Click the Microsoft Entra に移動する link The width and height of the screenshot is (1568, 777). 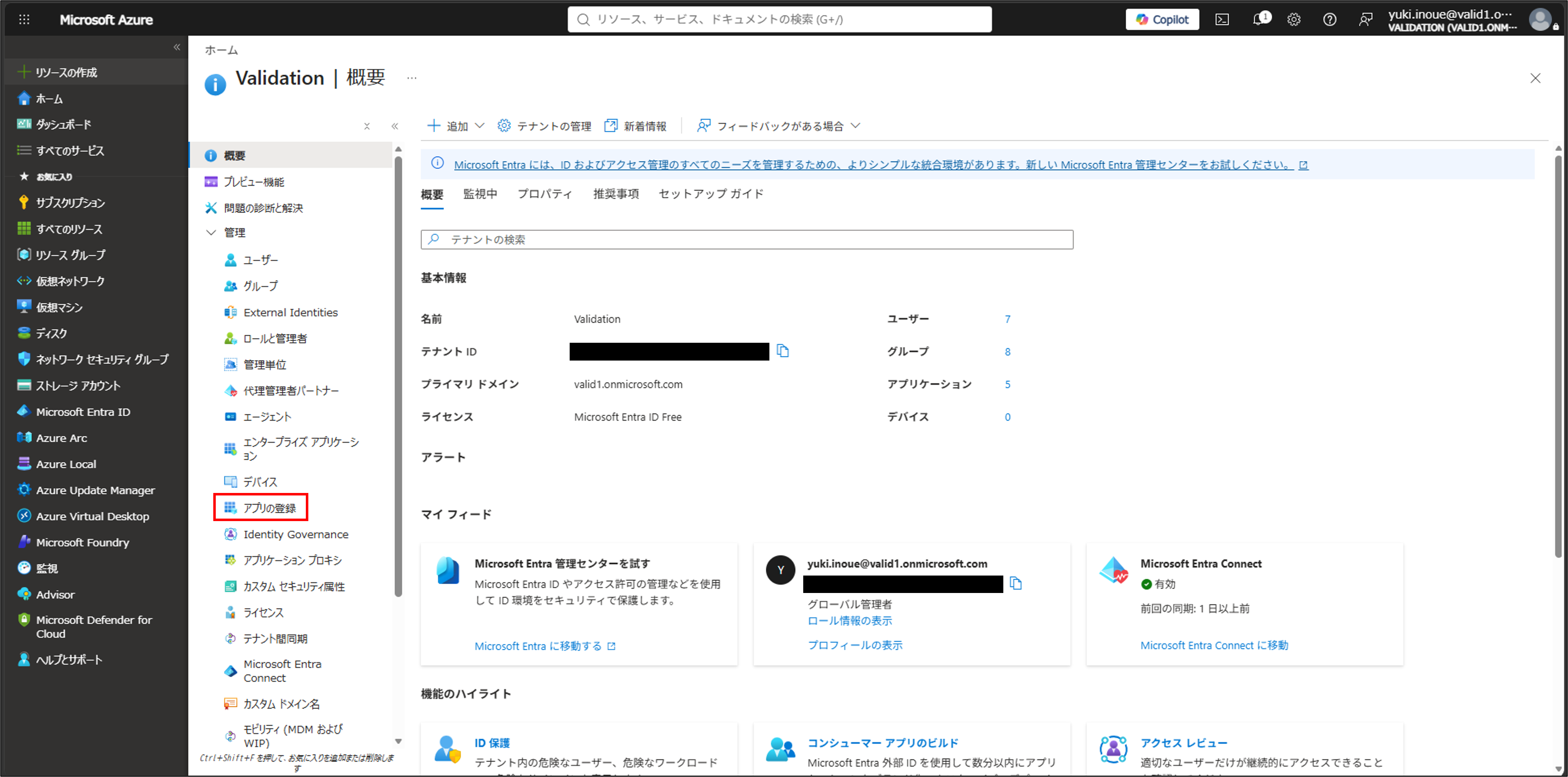click(545, 646)
